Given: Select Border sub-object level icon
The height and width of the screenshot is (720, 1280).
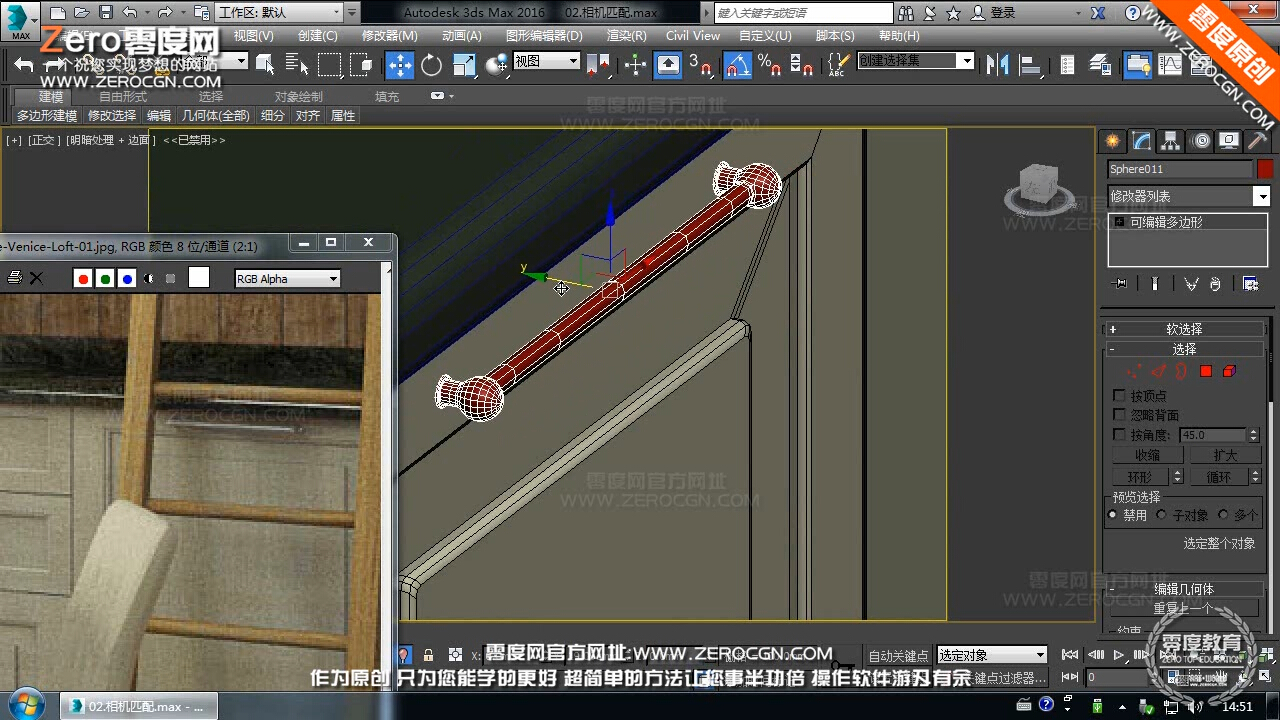Looking at the screenshot, I should click(x=1181, y=372).
